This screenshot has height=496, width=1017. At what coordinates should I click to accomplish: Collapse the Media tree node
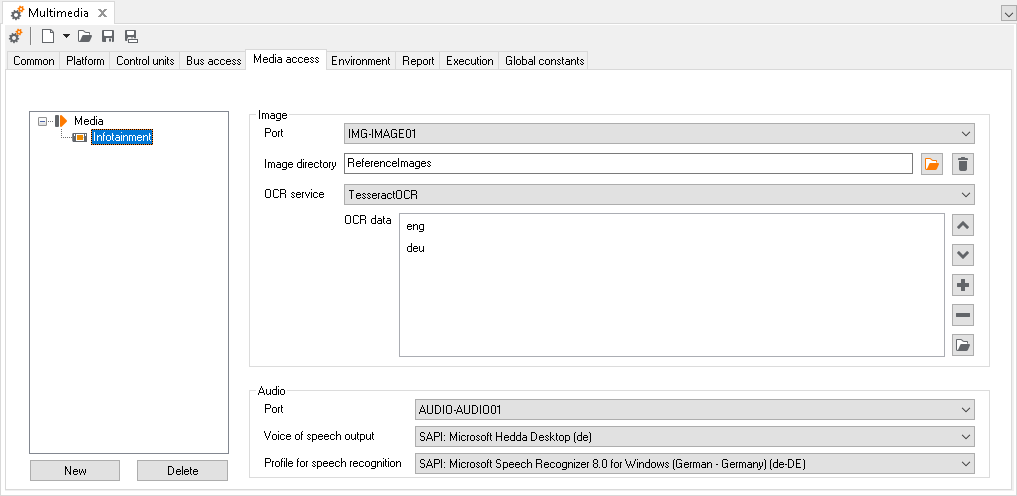(x=43, y=121)
